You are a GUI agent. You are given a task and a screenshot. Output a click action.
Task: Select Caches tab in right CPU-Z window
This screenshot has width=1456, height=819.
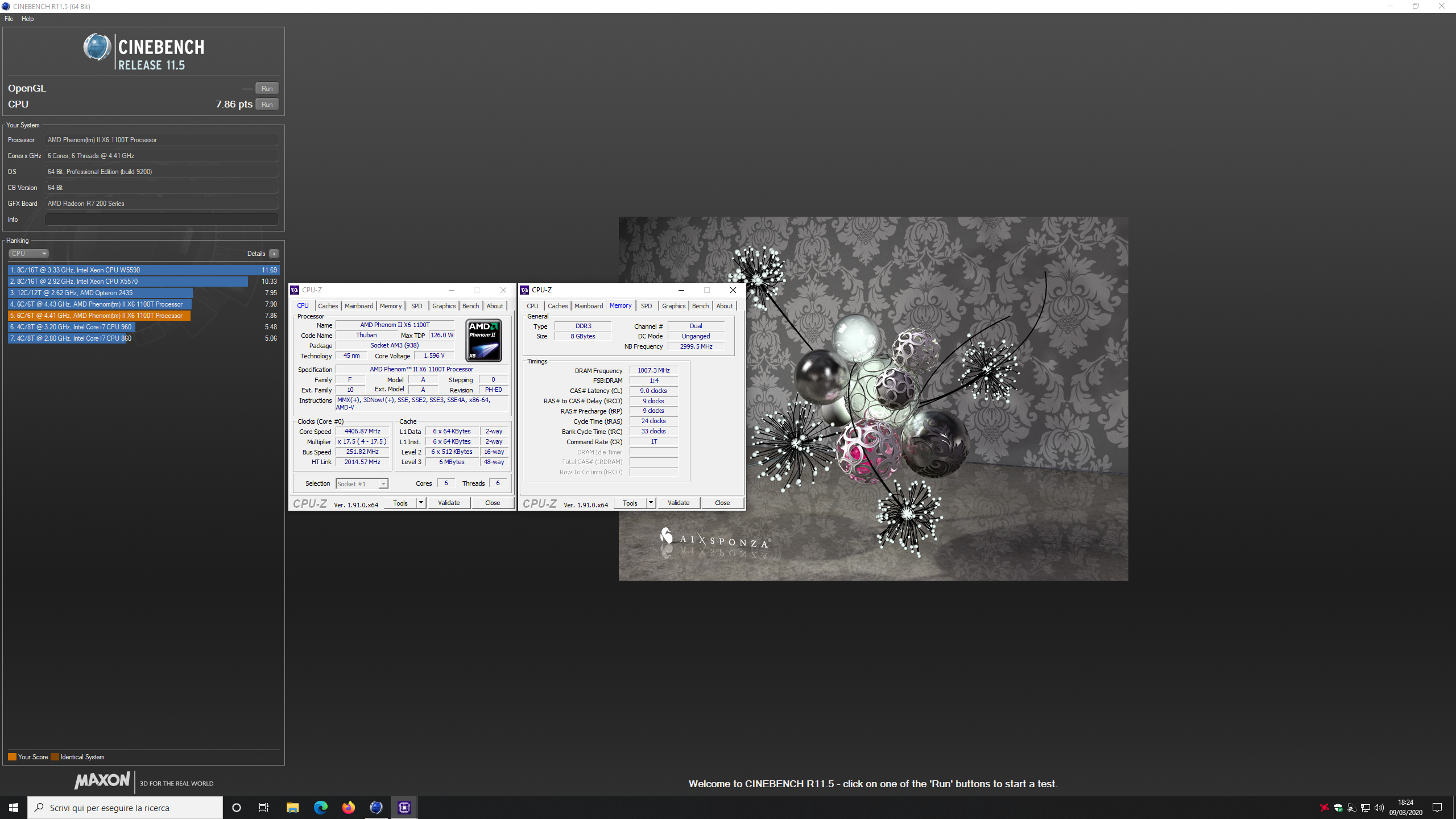tap(557, 306)
